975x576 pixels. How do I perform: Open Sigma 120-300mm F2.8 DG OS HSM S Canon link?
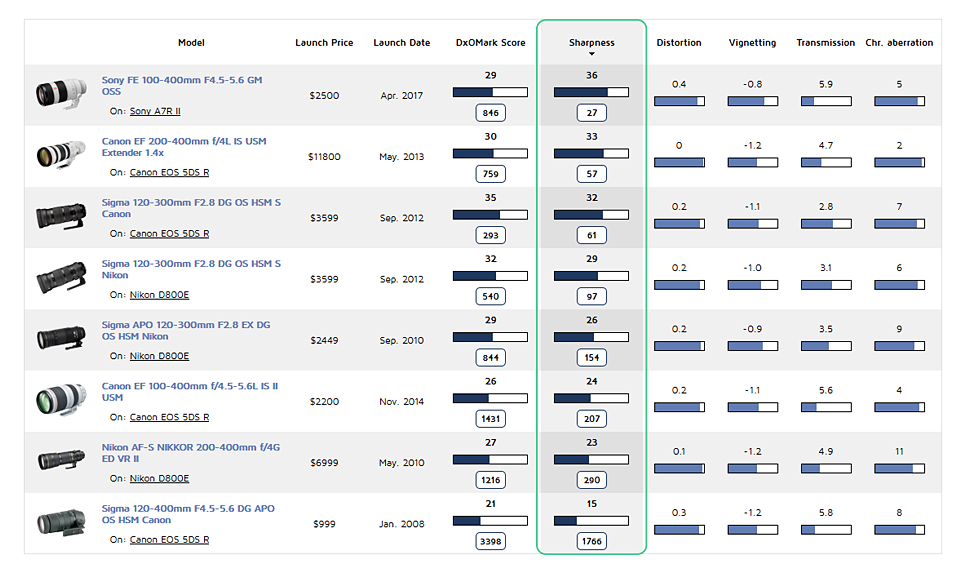coord(191,208)
